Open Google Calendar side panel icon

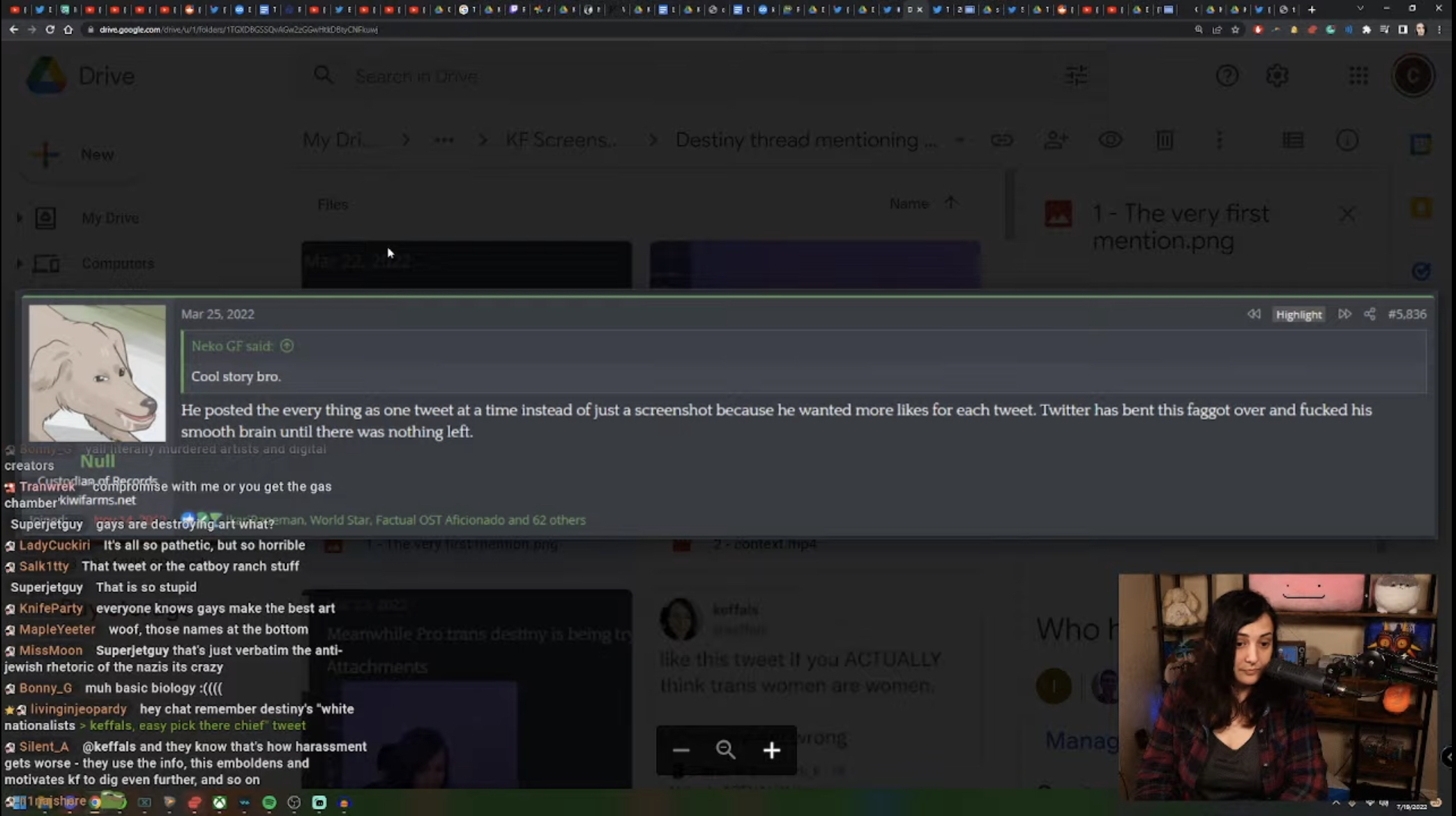pyautogui.click(x=1420, y=144)
